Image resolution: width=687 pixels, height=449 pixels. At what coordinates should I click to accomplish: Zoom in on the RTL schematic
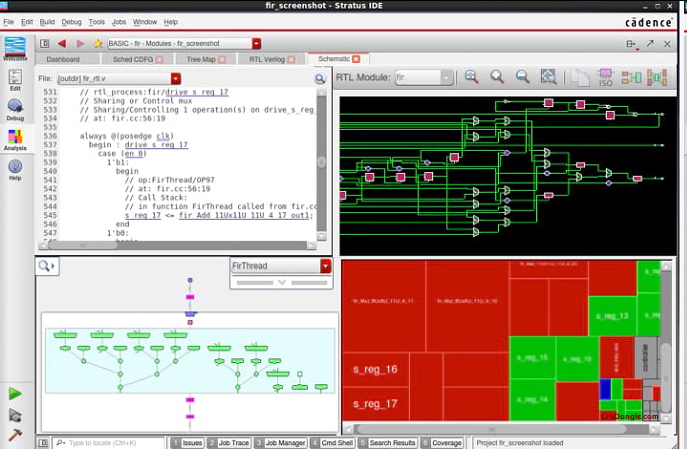click(471, 77)
